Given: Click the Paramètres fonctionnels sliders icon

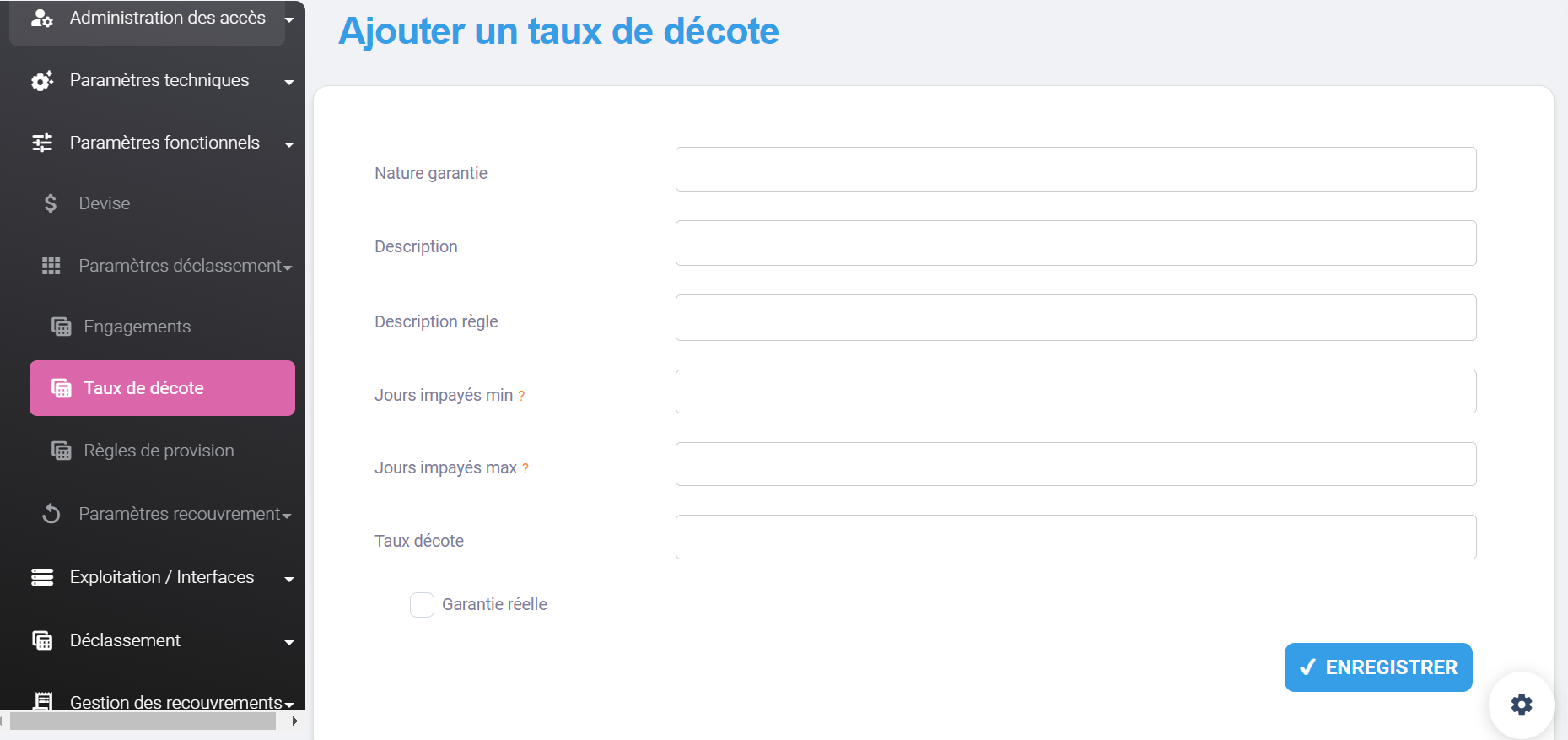Looking at the screenshot, I should point(42,143).
